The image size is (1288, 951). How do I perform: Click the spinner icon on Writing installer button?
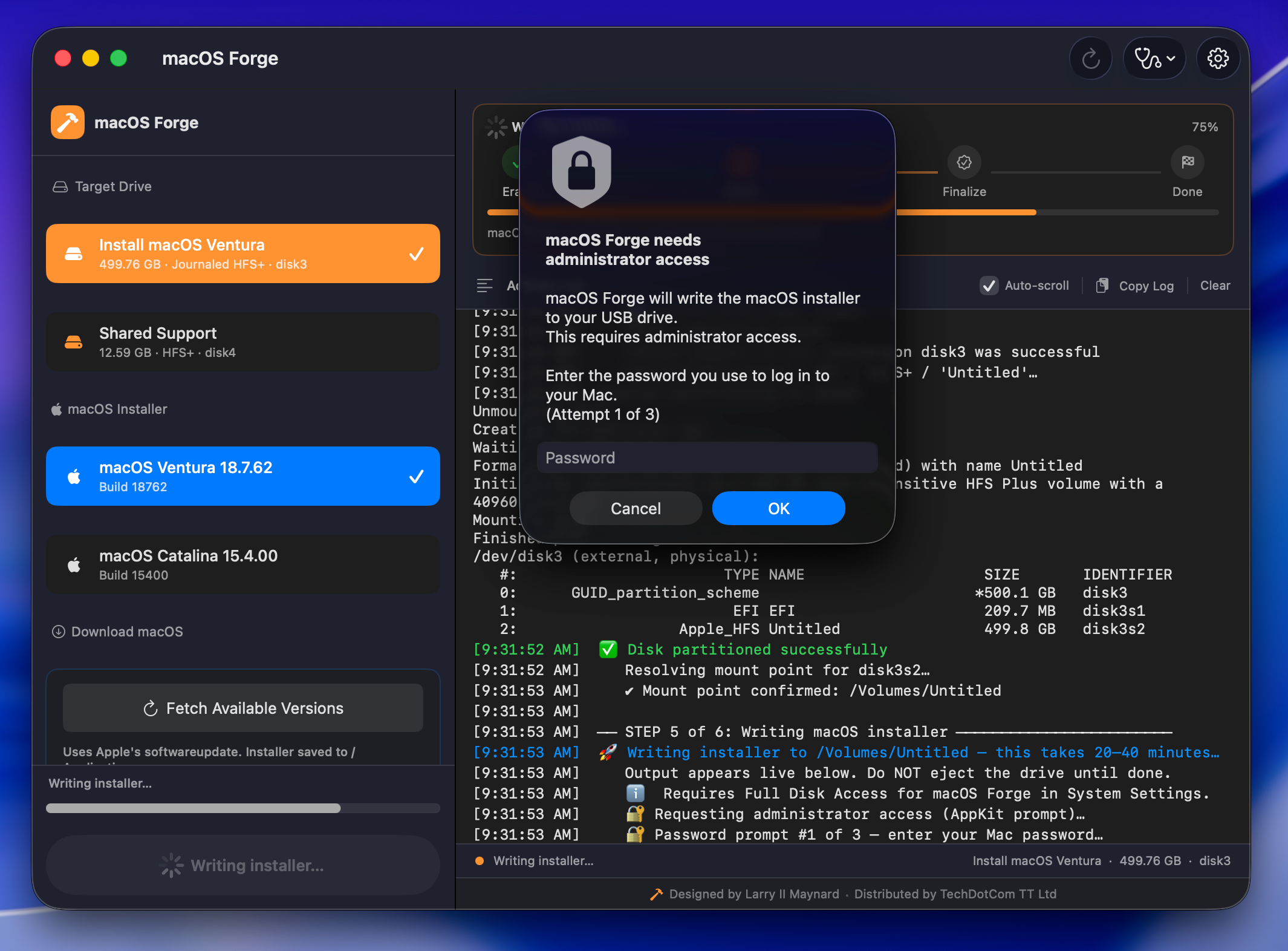(x=172, y=865)
